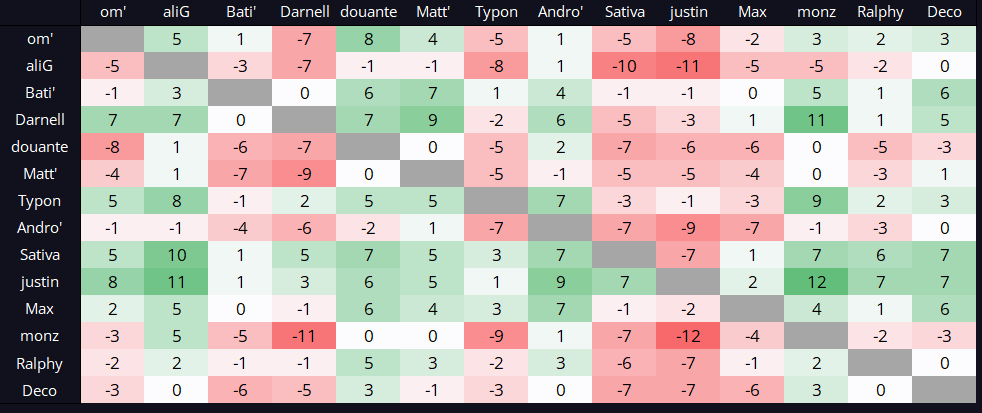The image size is (982, 413).
Task: Click the Sativa column header
Action: 624,12
